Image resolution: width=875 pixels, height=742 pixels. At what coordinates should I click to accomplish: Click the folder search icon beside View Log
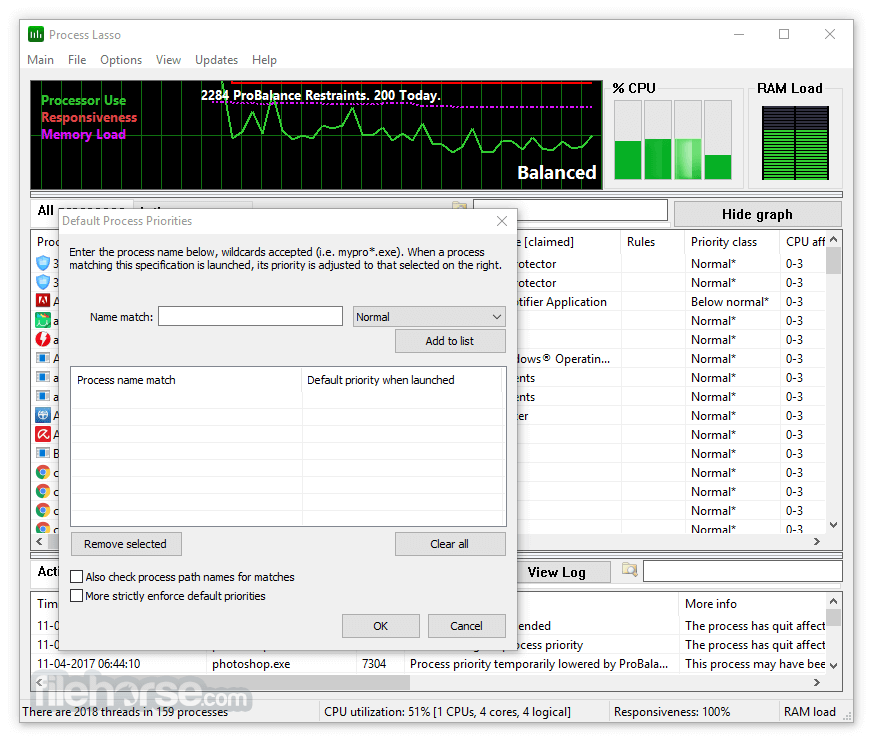629,571
